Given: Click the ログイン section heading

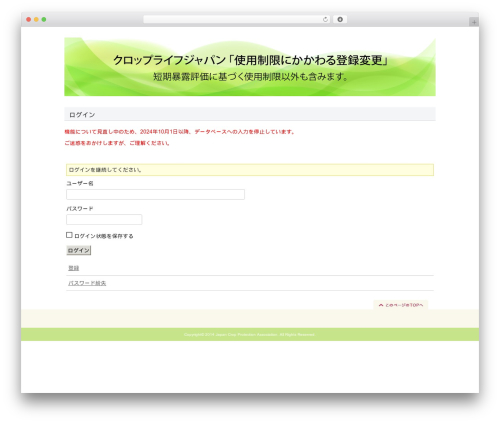Looking at the screenshot, I should (250, 114).
